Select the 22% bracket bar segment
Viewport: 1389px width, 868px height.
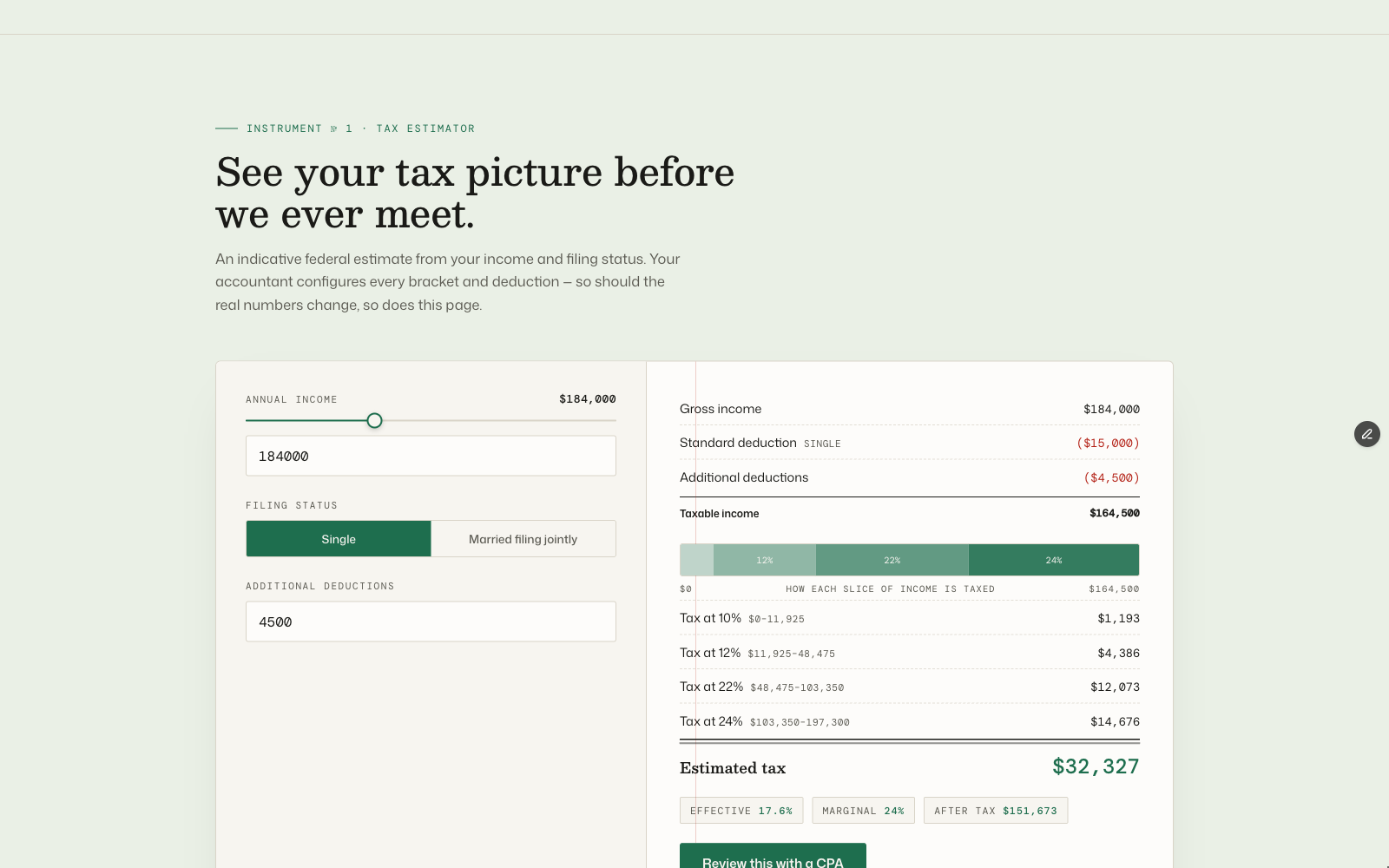pyautogui.click(x=892, y=560)
